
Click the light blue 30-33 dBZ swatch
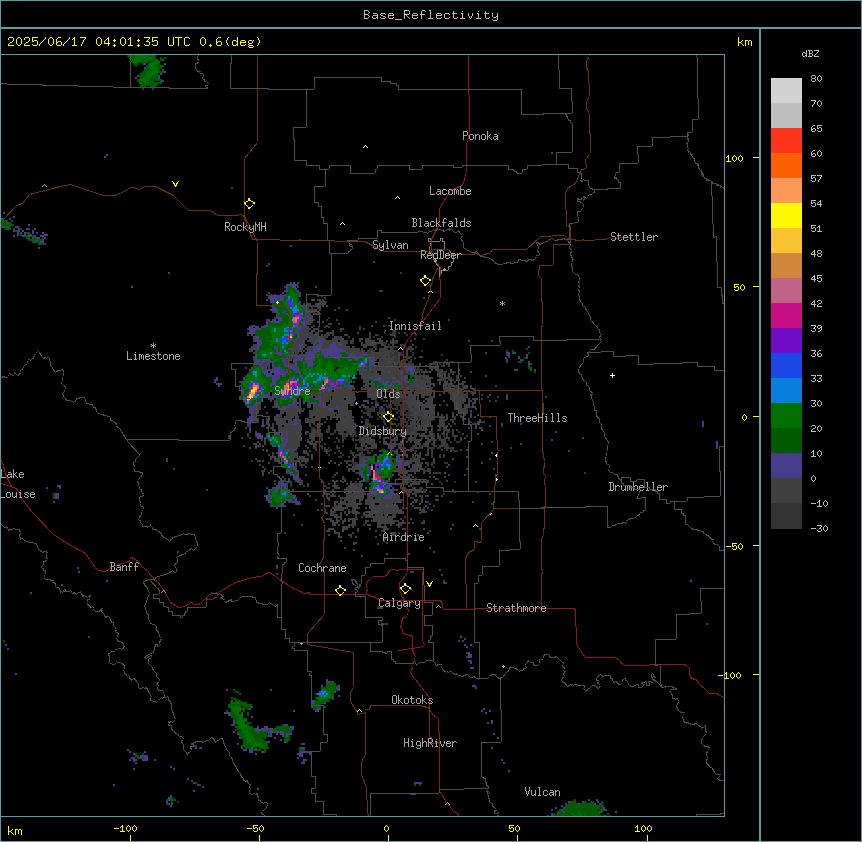(786, 391)
